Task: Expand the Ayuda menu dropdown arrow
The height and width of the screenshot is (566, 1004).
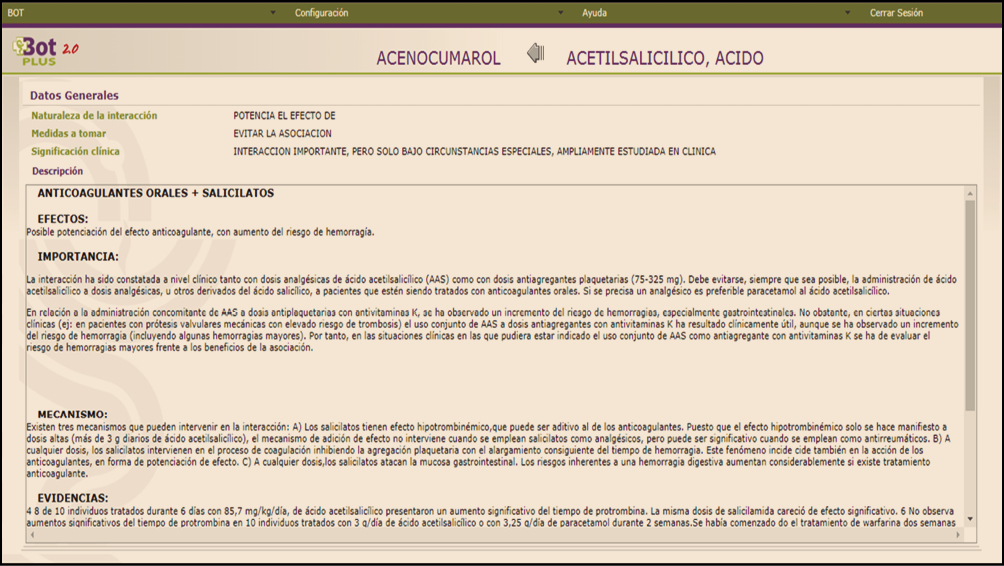Action: [847, 14]
